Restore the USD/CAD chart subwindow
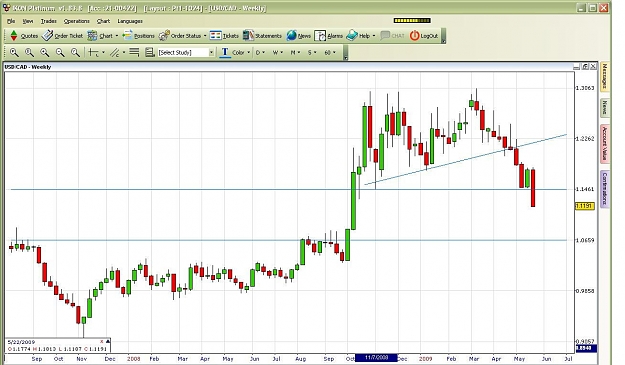This screenshot has width=625, height=365. coord(585,67)
